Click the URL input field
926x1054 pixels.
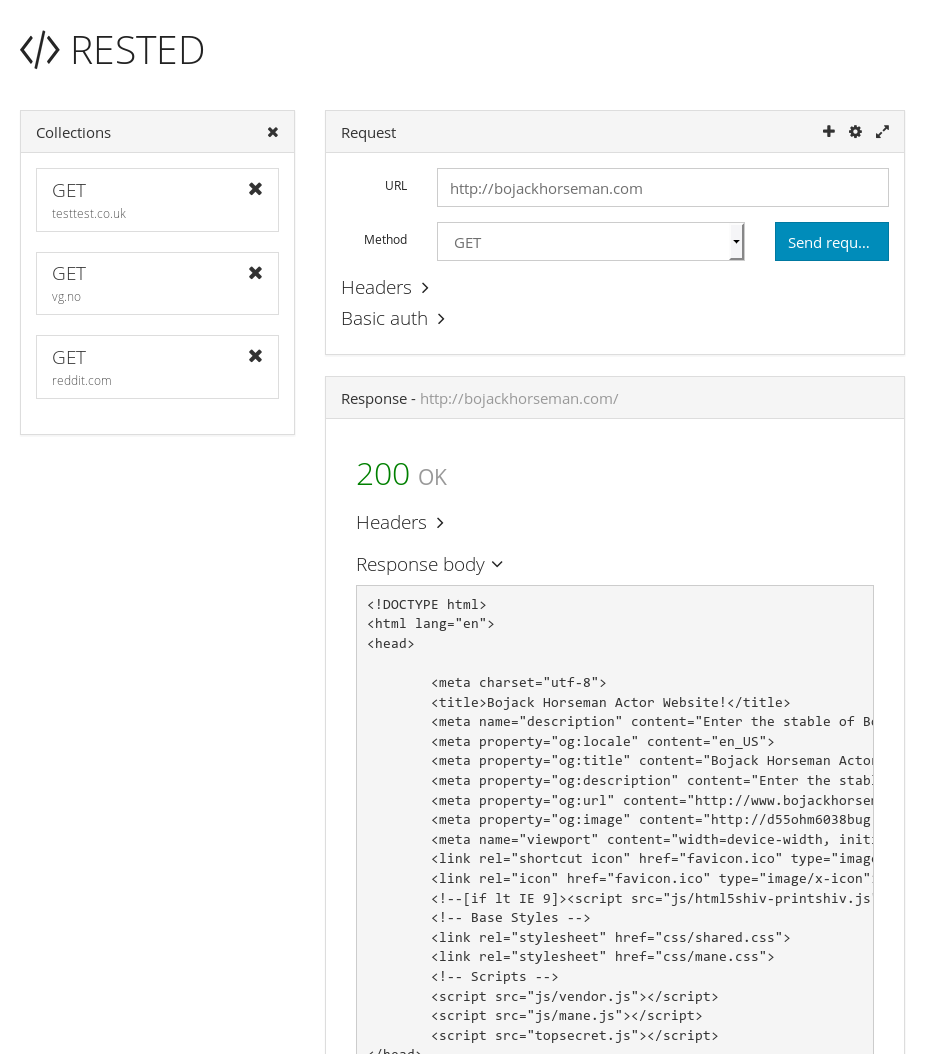pos(662,188)
